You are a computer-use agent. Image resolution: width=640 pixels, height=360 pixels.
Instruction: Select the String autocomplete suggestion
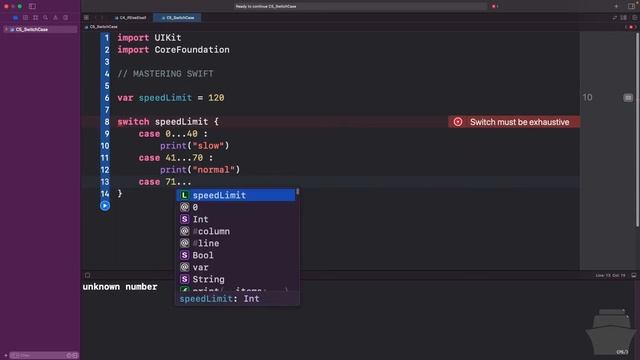(236, 279)
